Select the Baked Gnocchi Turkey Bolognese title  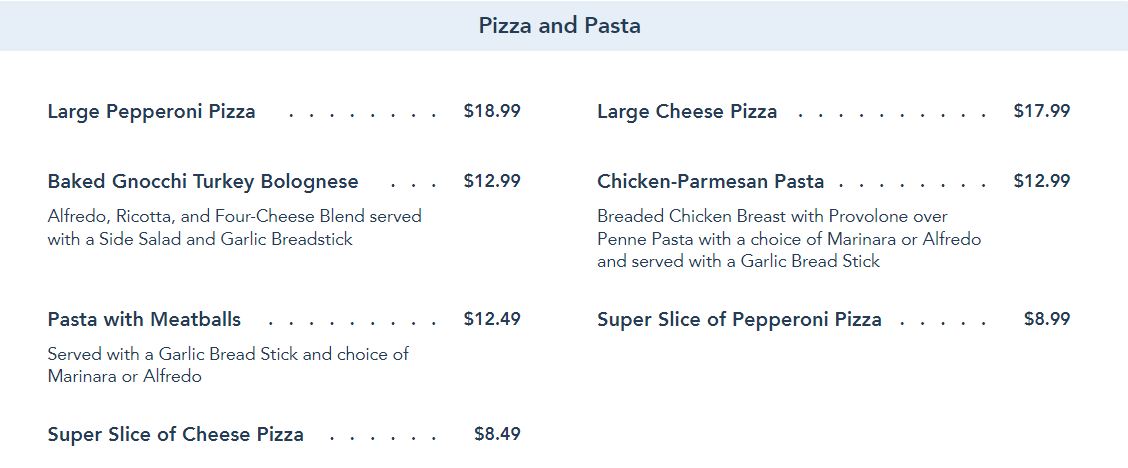(203, 181)
